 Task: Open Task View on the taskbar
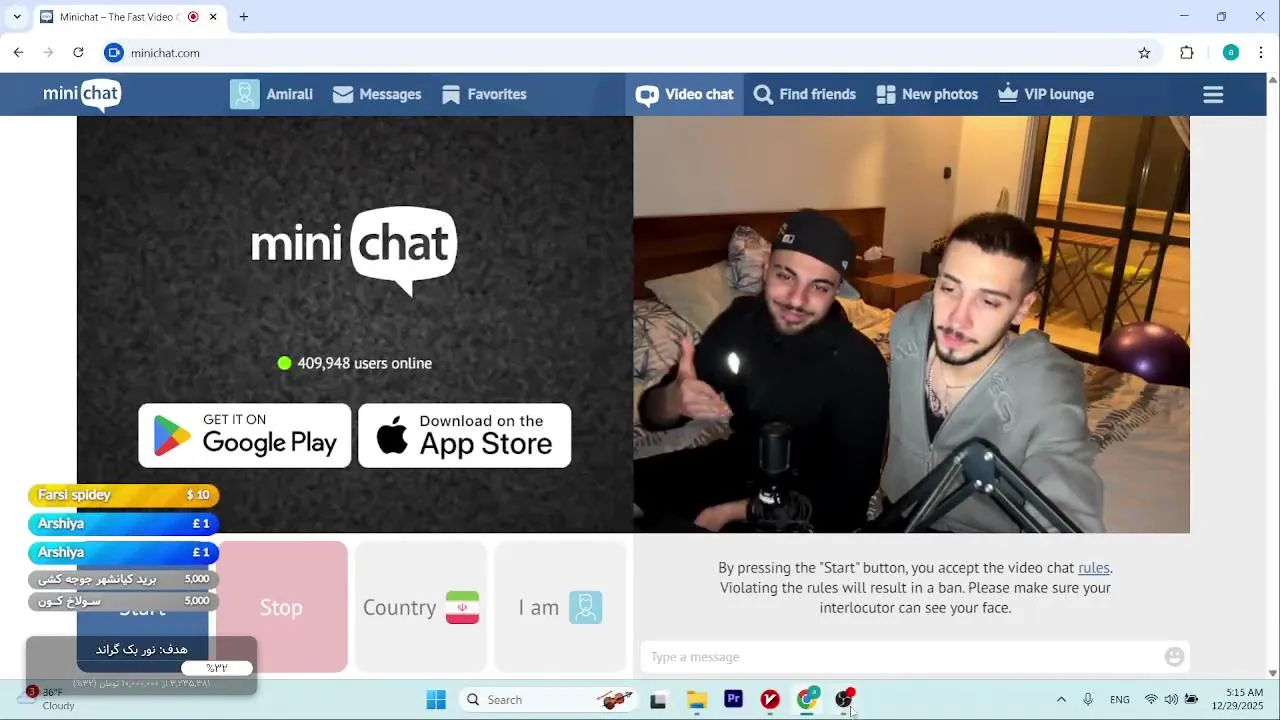coord(658,700)
